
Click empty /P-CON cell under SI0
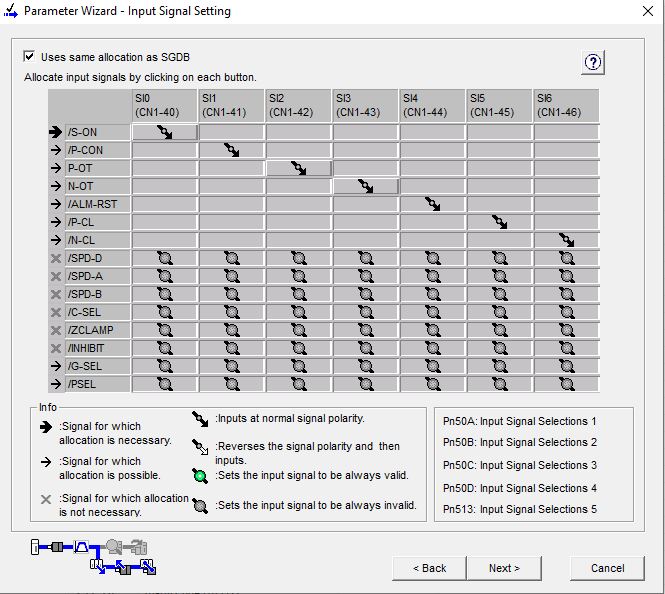165,150
